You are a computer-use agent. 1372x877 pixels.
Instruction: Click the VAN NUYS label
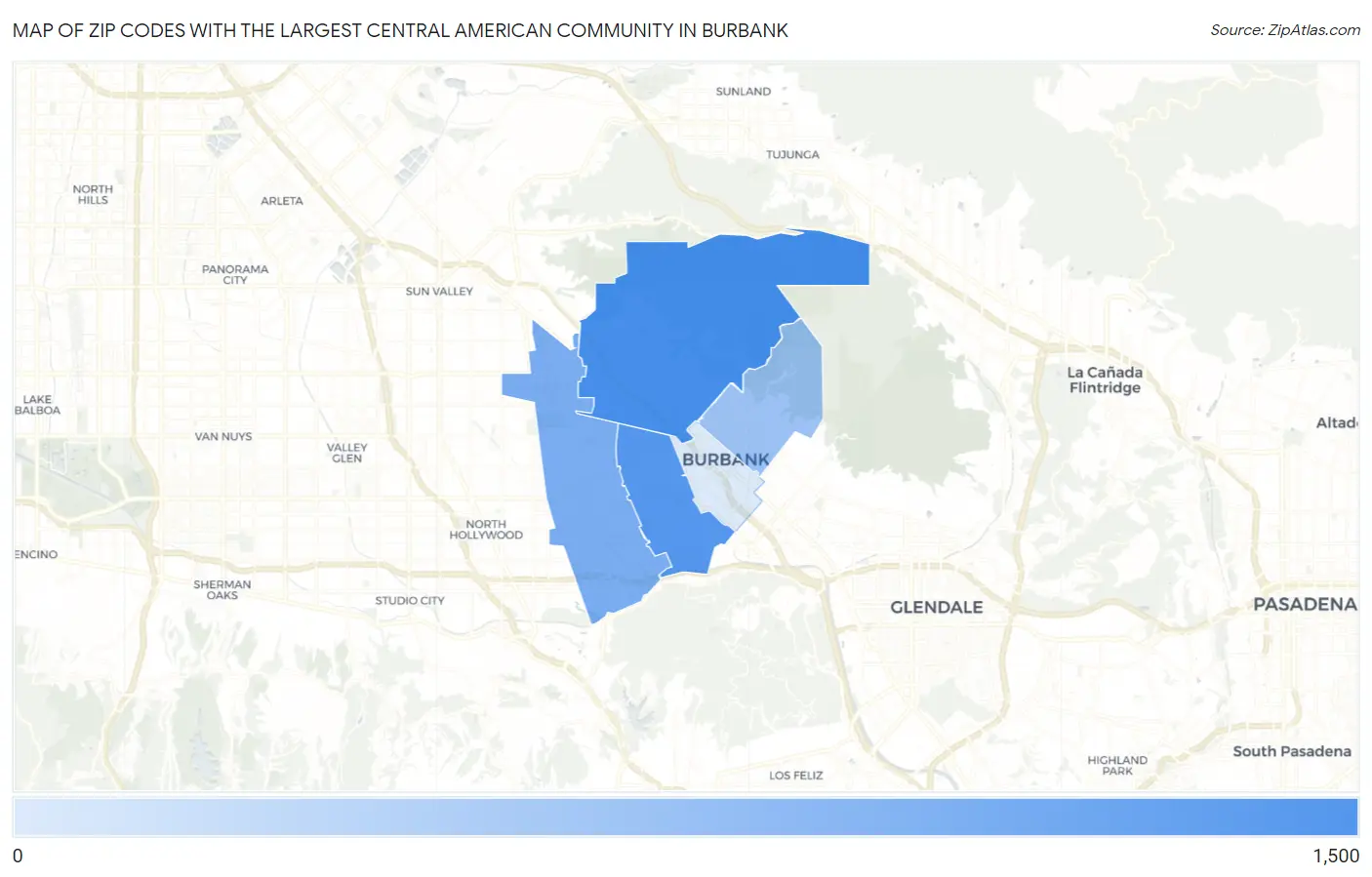tap(223, 437)
